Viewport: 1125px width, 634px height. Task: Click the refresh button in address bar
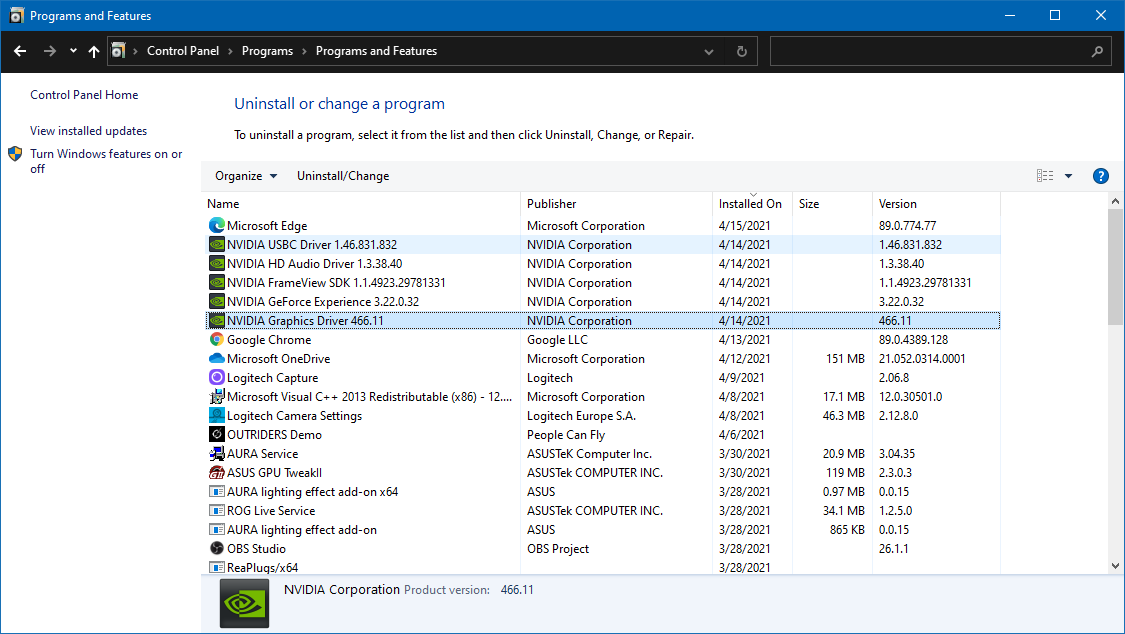pos(741,51)
